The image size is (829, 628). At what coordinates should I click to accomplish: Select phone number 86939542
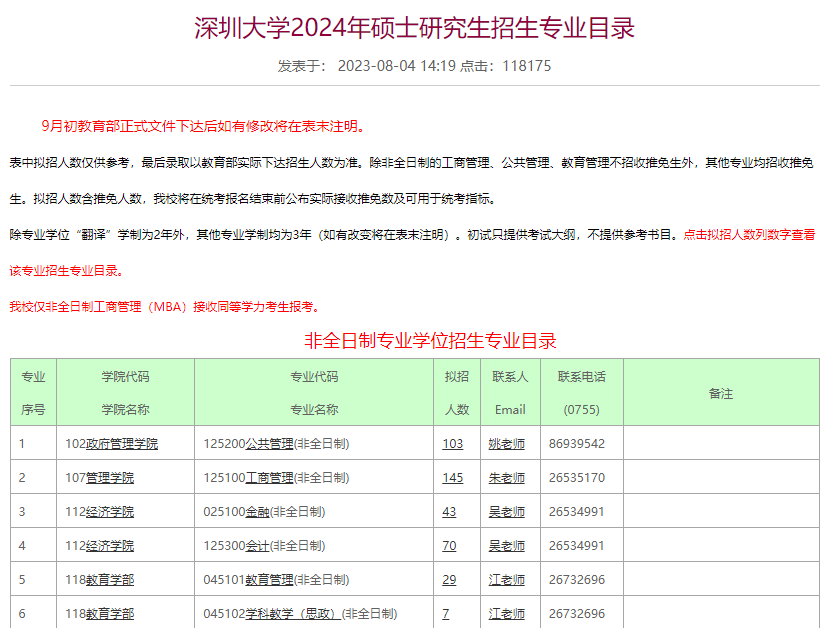coord(577,444)
